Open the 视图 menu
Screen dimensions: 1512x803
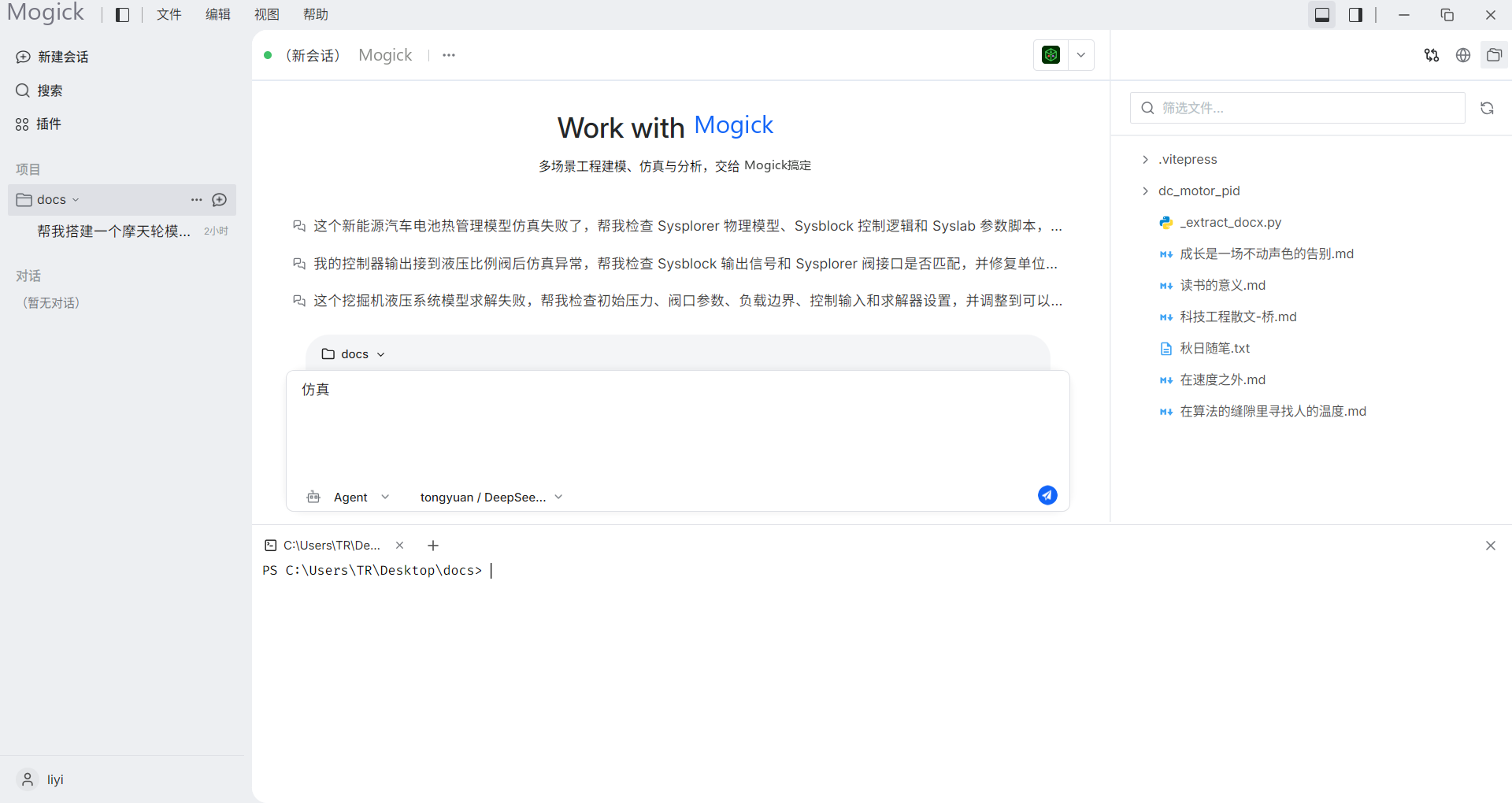coord(267,15)
